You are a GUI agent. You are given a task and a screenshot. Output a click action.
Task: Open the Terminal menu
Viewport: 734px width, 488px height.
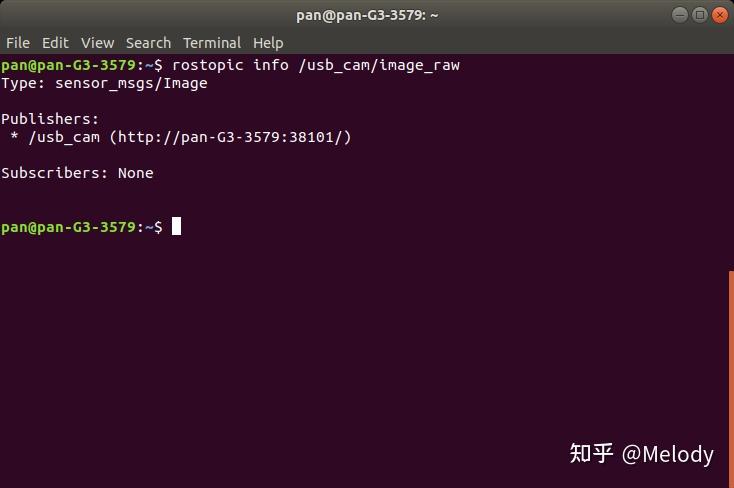[x=211, y=43]
